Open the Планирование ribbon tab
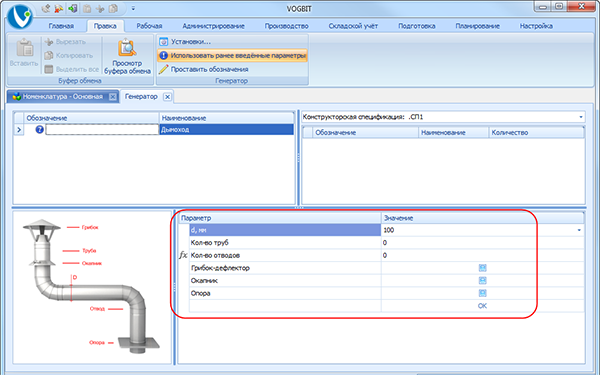 click(478, 26)
